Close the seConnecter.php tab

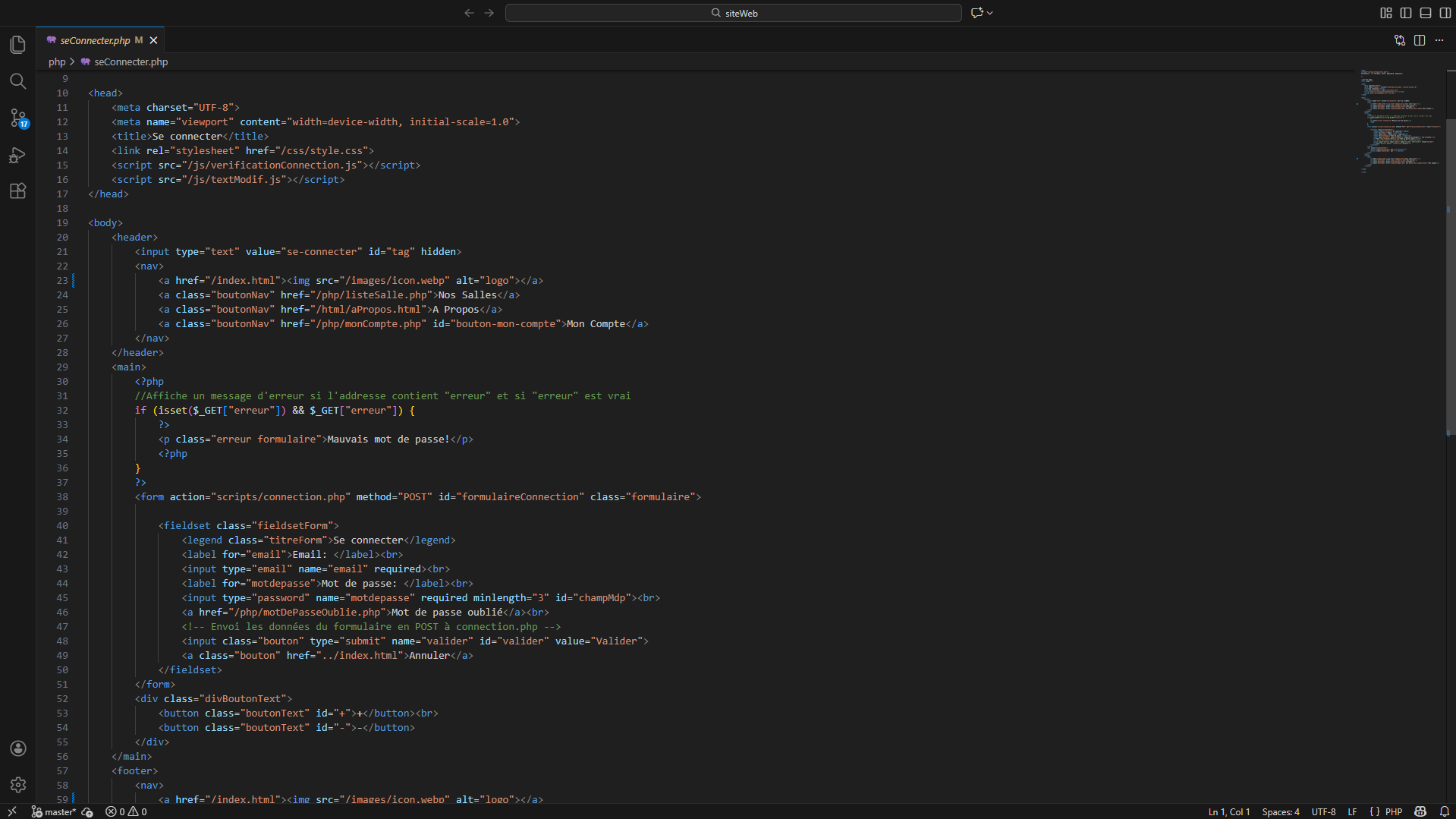(153, 40)
